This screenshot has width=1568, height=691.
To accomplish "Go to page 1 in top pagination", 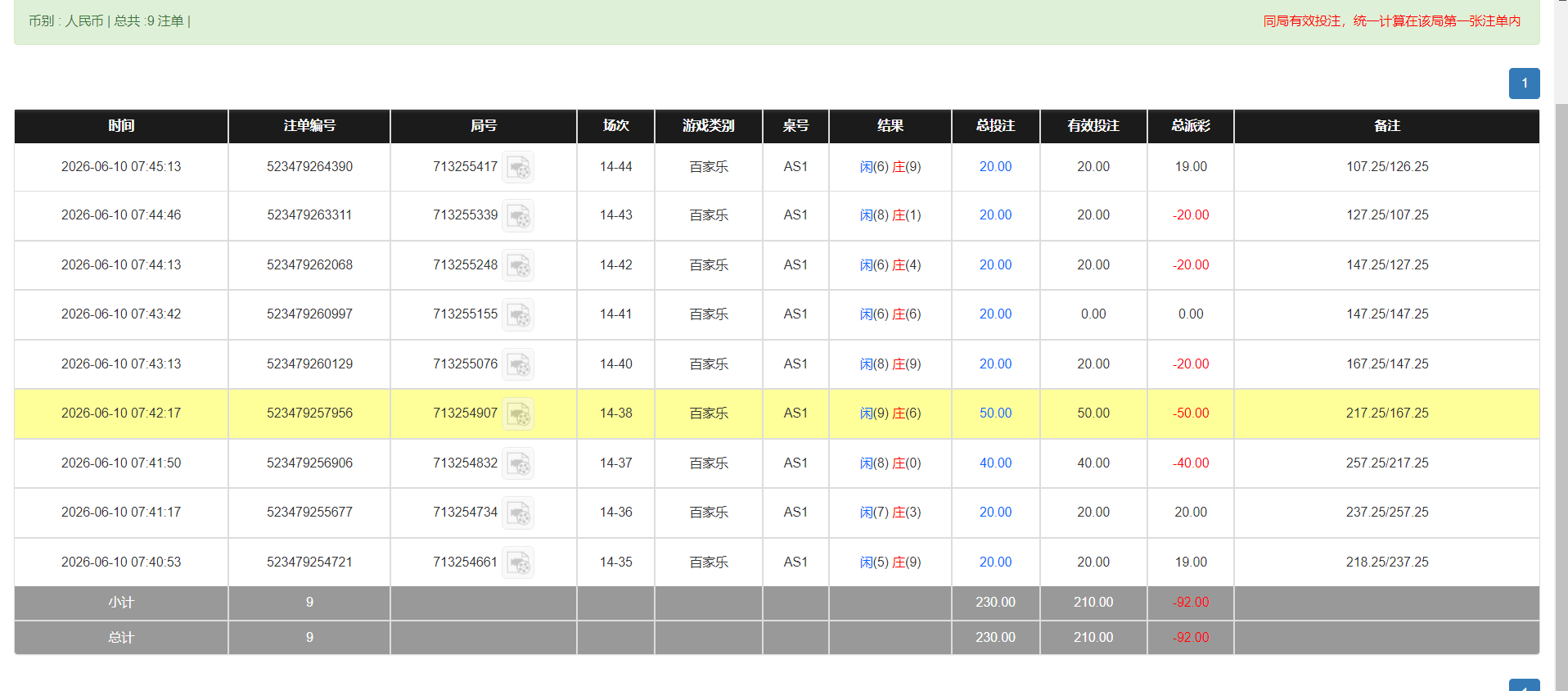I will pyautogui.click(x=1524, y=84).
